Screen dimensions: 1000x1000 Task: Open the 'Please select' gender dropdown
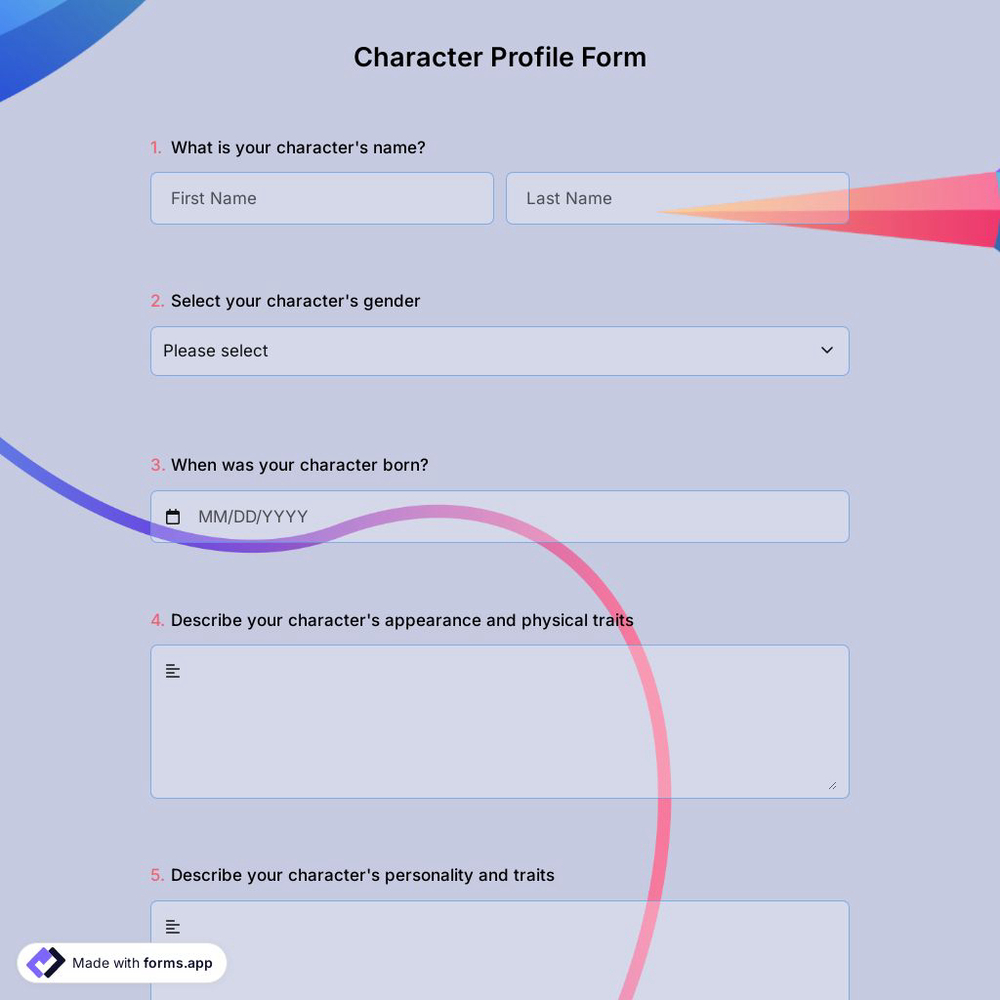coord(500,350)
